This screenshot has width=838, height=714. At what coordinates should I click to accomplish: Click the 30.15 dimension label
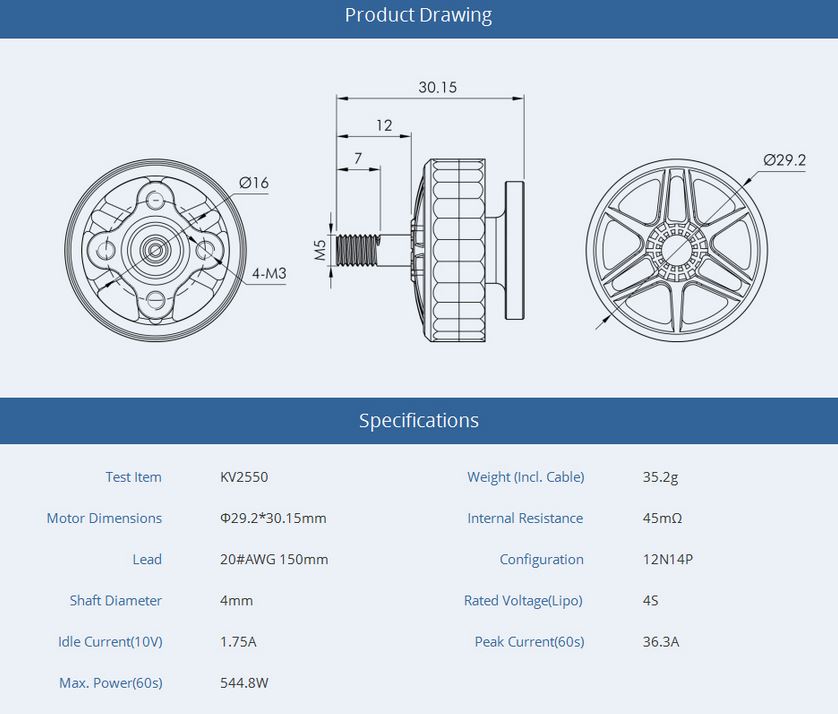click(x=437, y=87)
